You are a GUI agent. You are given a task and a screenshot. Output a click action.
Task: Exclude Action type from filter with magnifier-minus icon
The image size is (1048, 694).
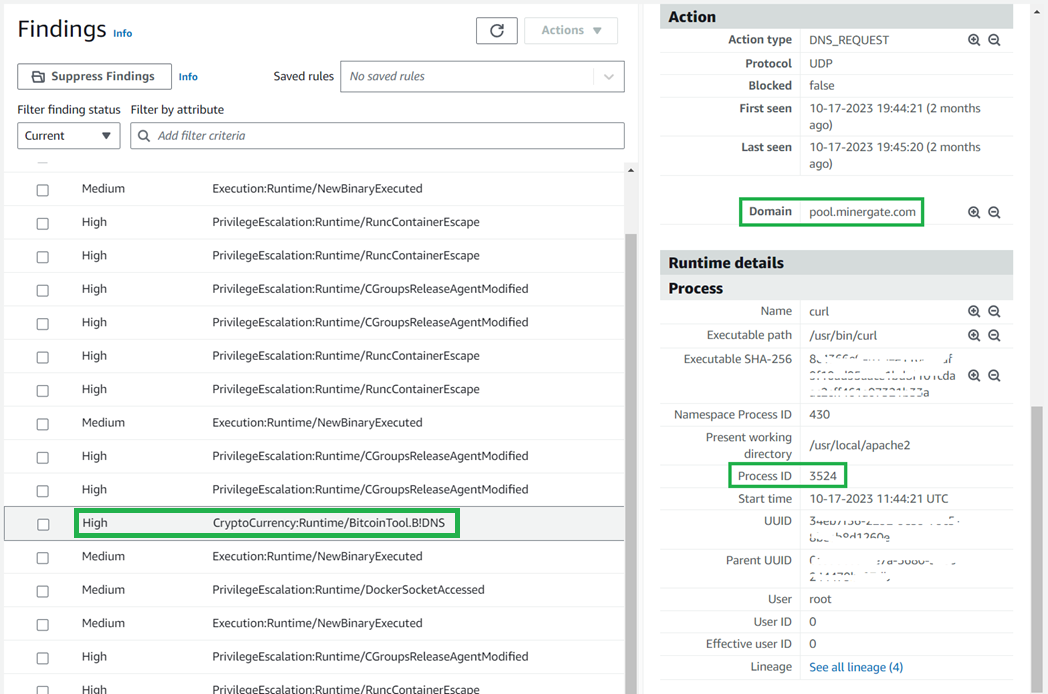click(994, 40)
